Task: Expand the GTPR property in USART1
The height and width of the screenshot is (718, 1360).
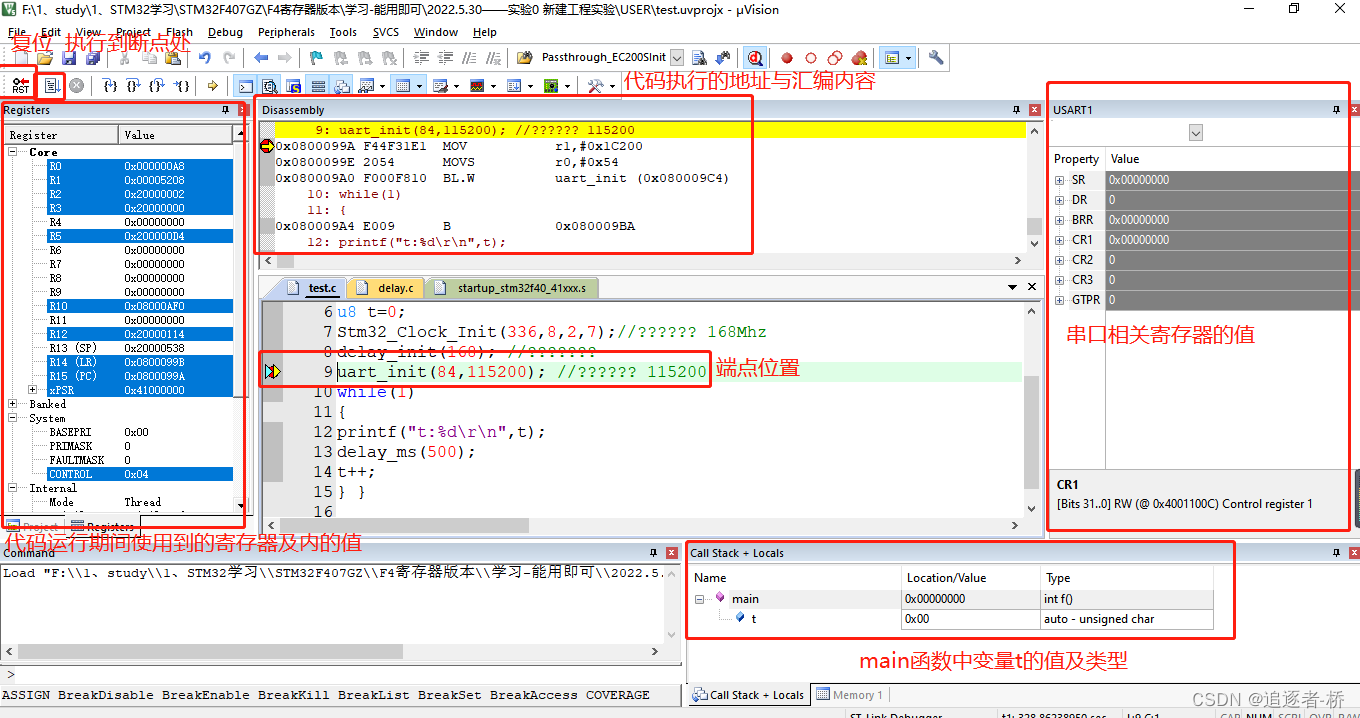Action: (x=1060, y=300)
